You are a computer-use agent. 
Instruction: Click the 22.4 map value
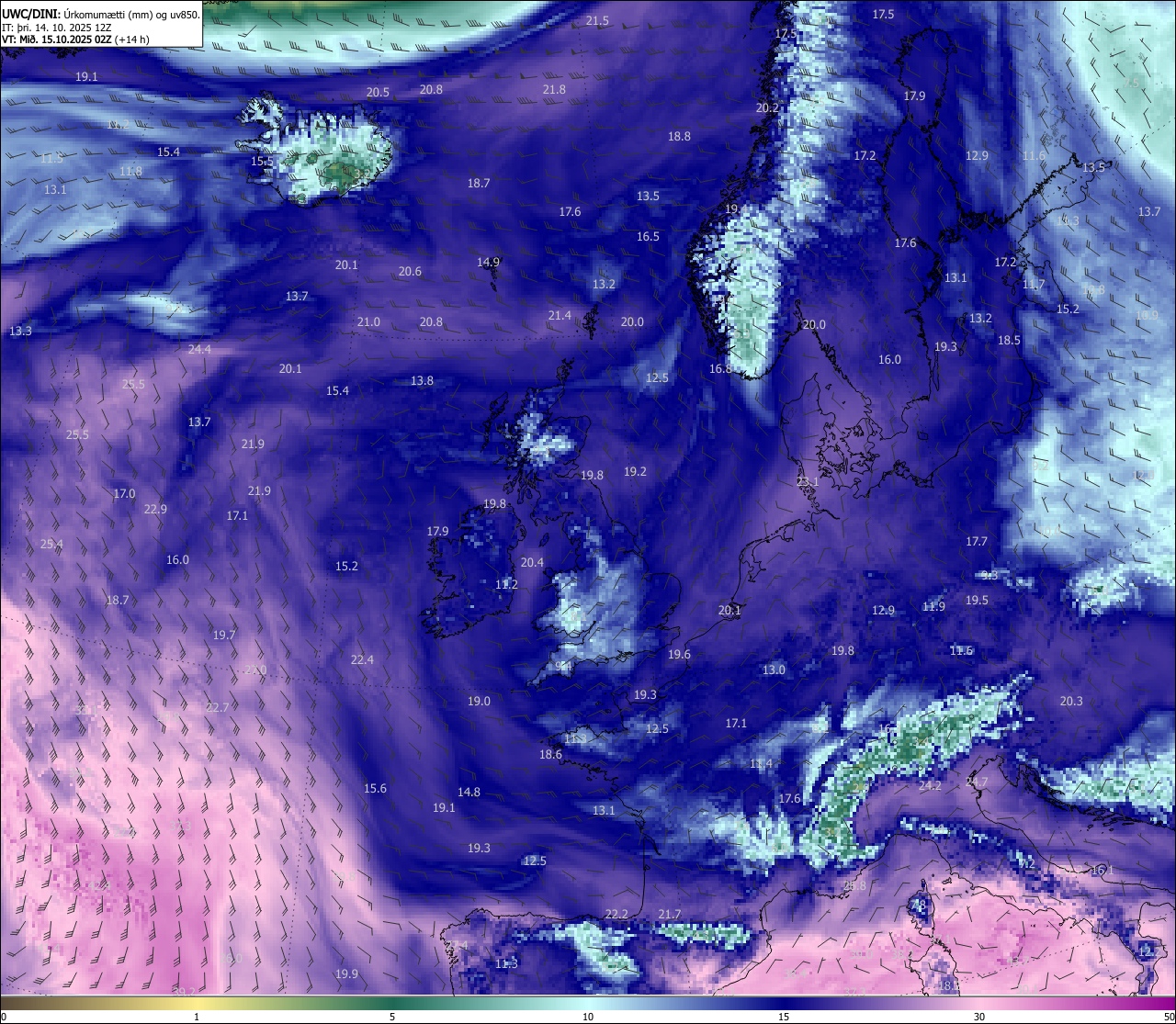click(362, 659)
